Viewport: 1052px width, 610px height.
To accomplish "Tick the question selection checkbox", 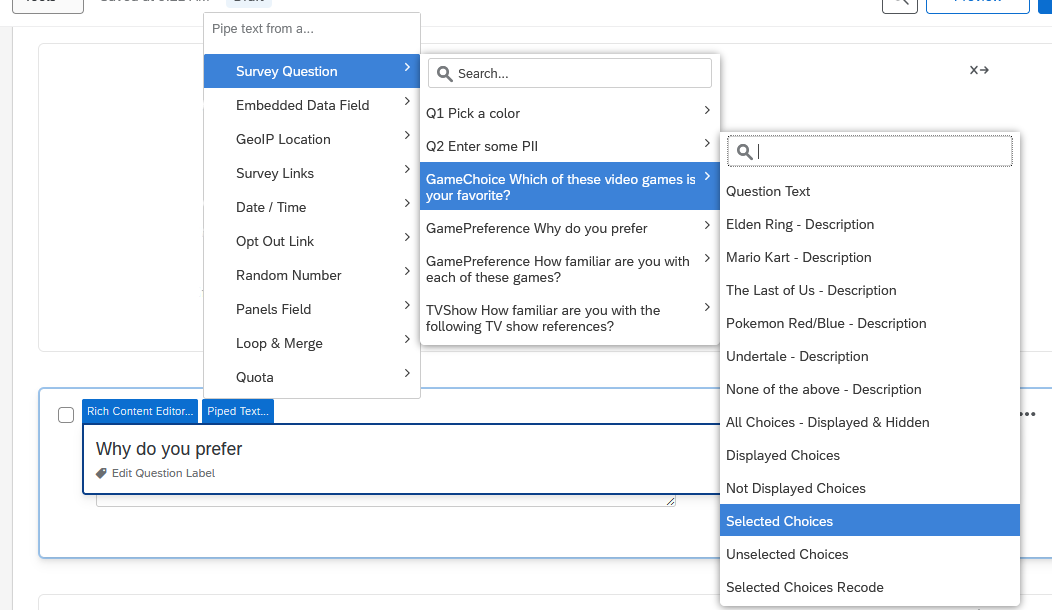I will 66,415.
